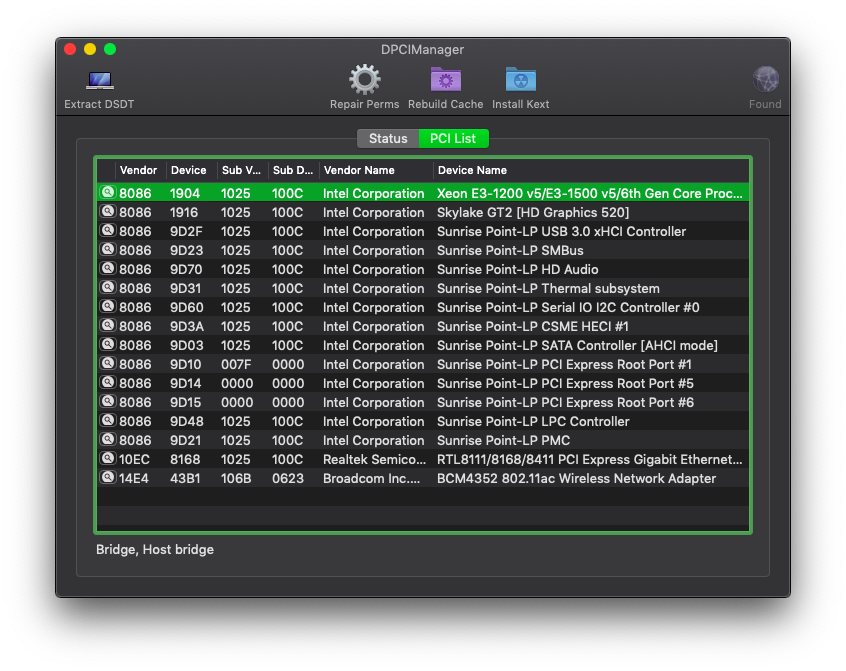
Task: Click lookup icon for Skylake GT2 row
Action: coord(108,211)
